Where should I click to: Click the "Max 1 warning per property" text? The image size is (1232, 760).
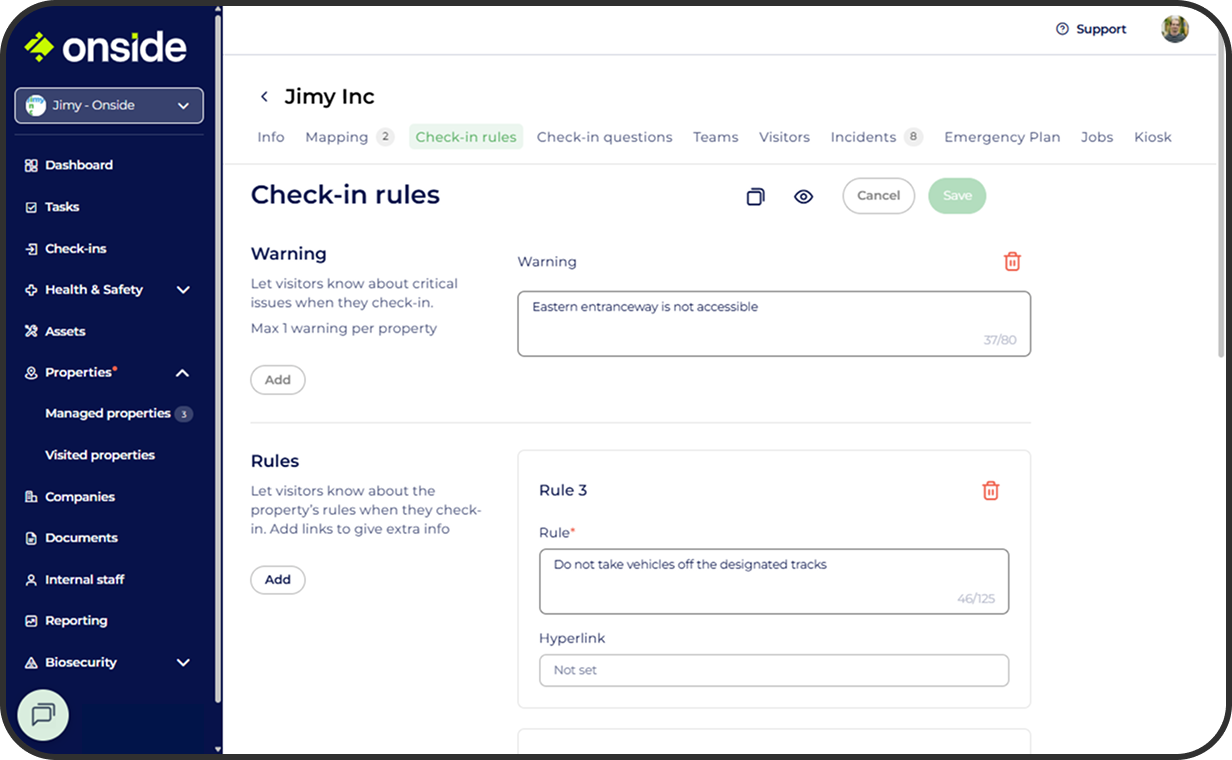click(x=344, y=328)
